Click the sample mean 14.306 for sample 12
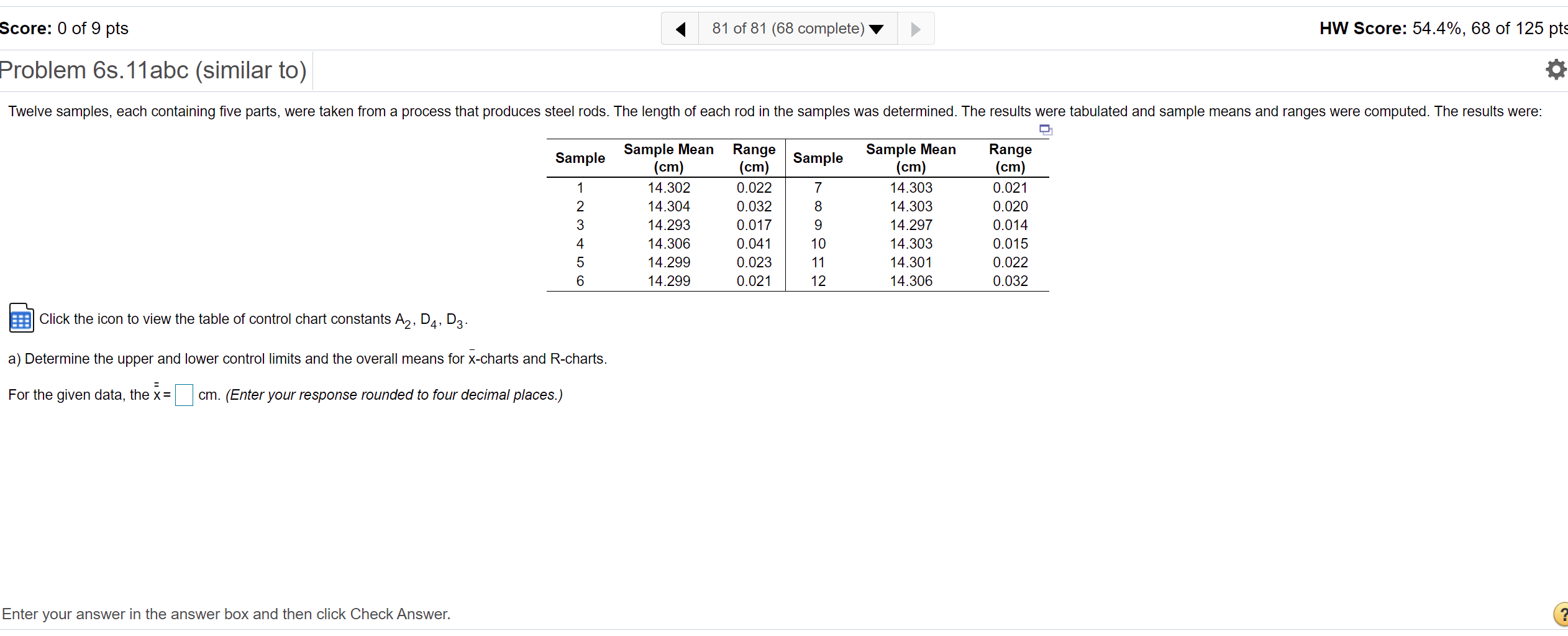The image size is (1568, 636). (x=911, y=281)
